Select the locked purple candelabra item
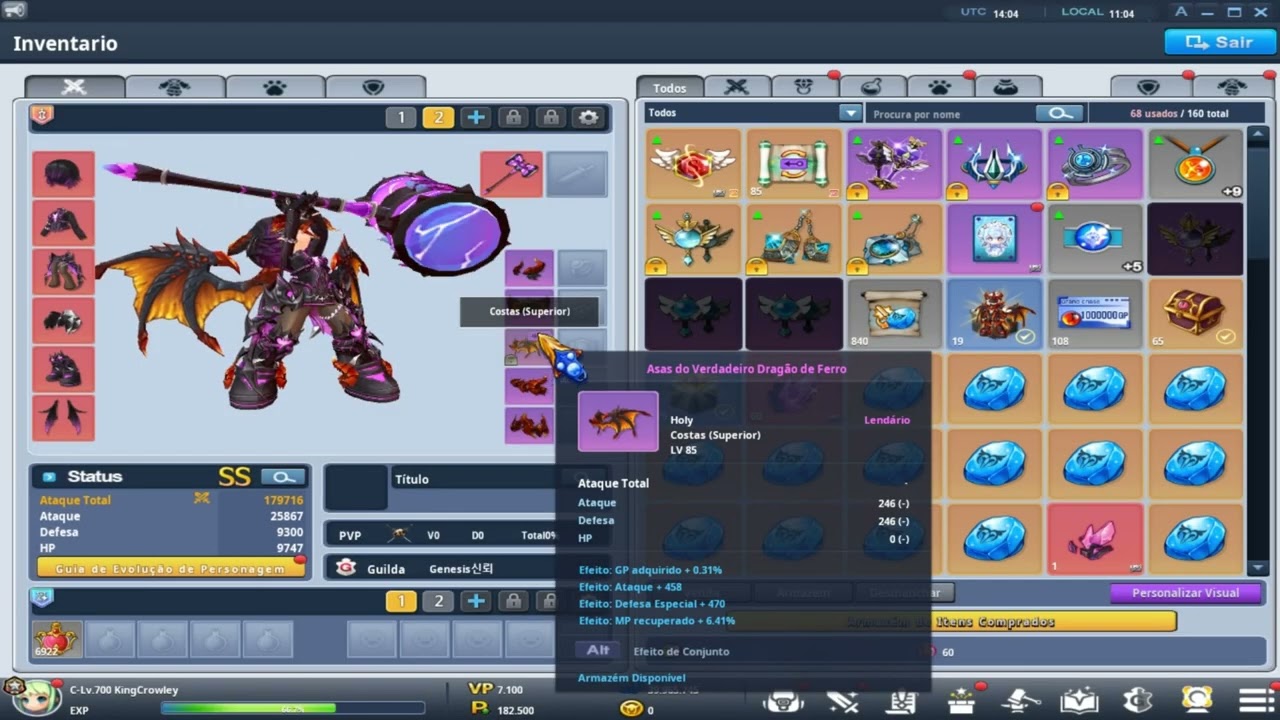Screen dimensions: 1280x720 [895, 164]
